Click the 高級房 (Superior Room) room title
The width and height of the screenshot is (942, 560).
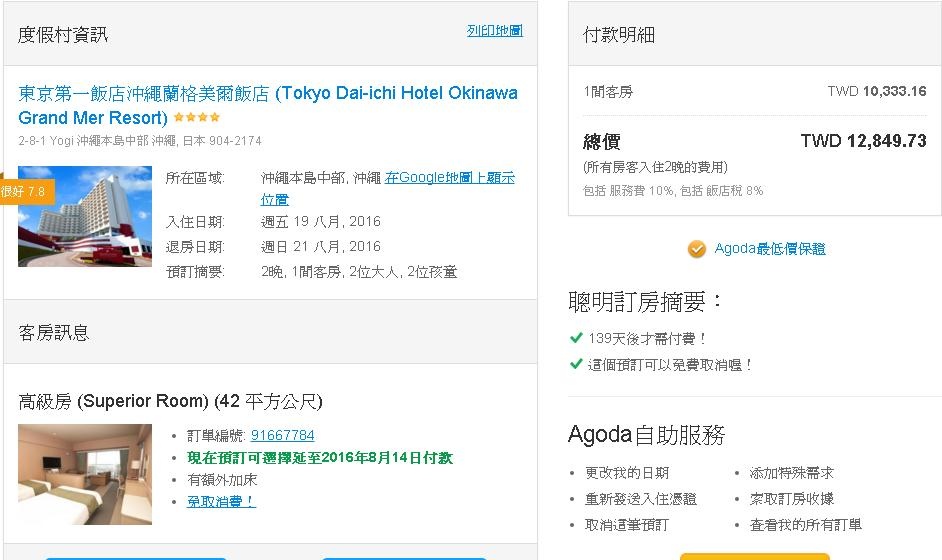tap(170, 401)
